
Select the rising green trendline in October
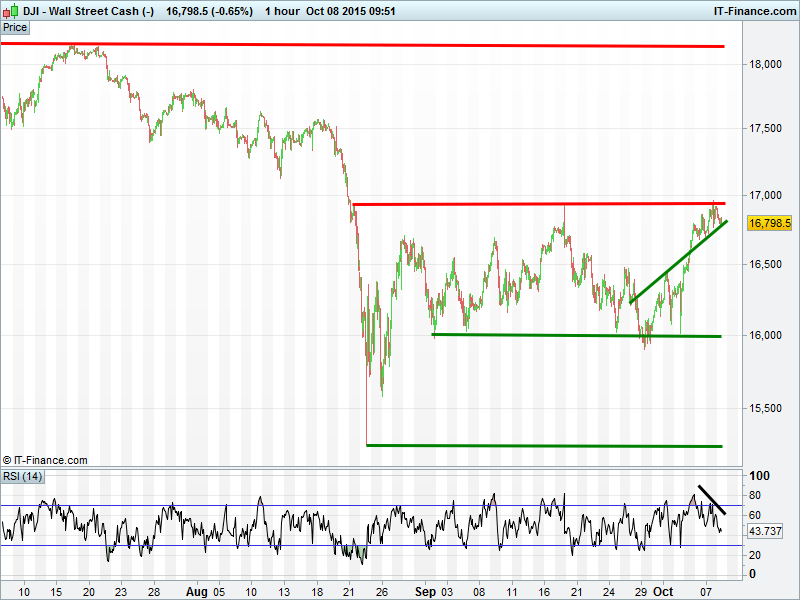coord(678,262)
